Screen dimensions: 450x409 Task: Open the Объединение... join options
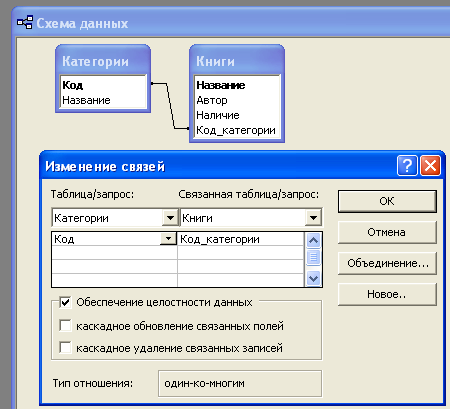tap(387, 263)
